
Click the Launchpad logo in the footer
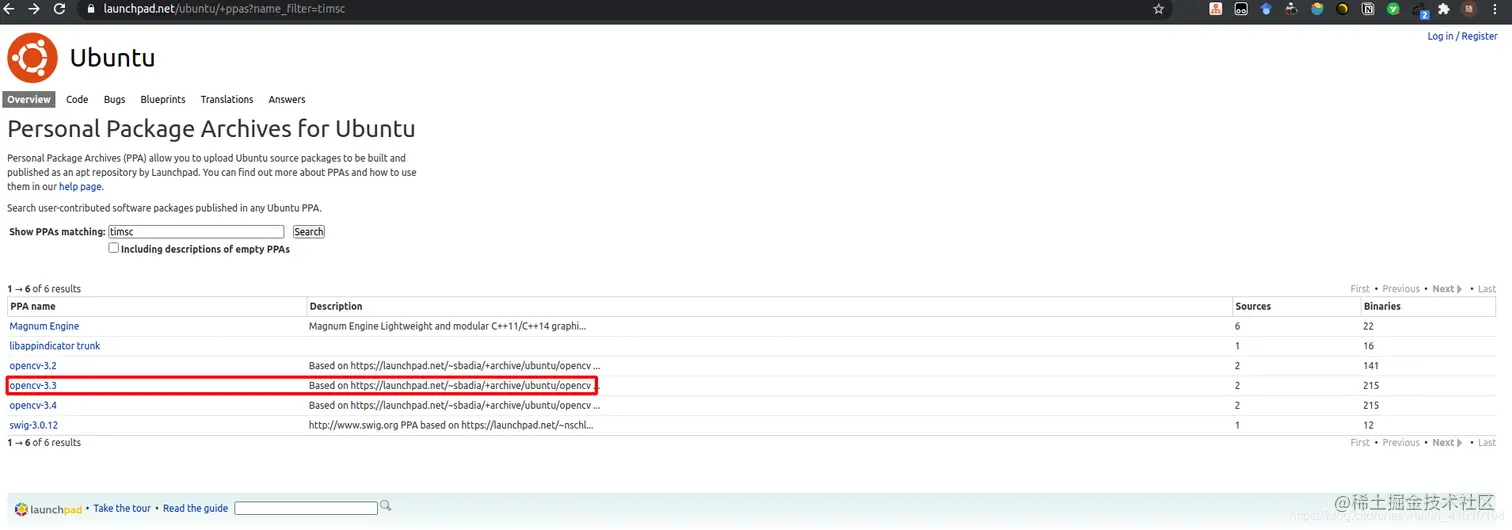pyautogui.click(x=49, y=509)
